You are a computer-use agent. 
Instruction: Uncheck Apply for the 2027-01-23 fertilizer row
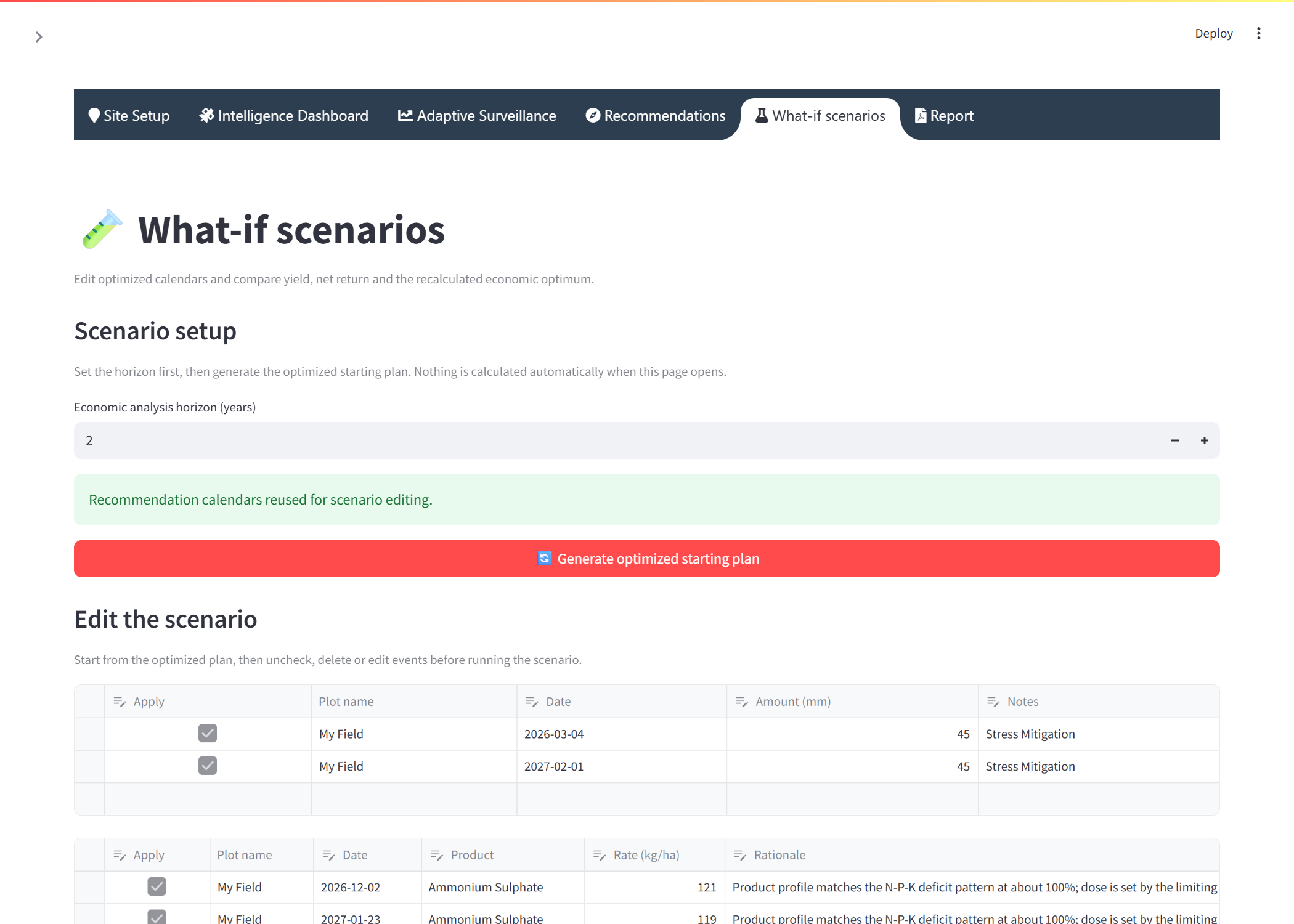[x=157, y=917]
